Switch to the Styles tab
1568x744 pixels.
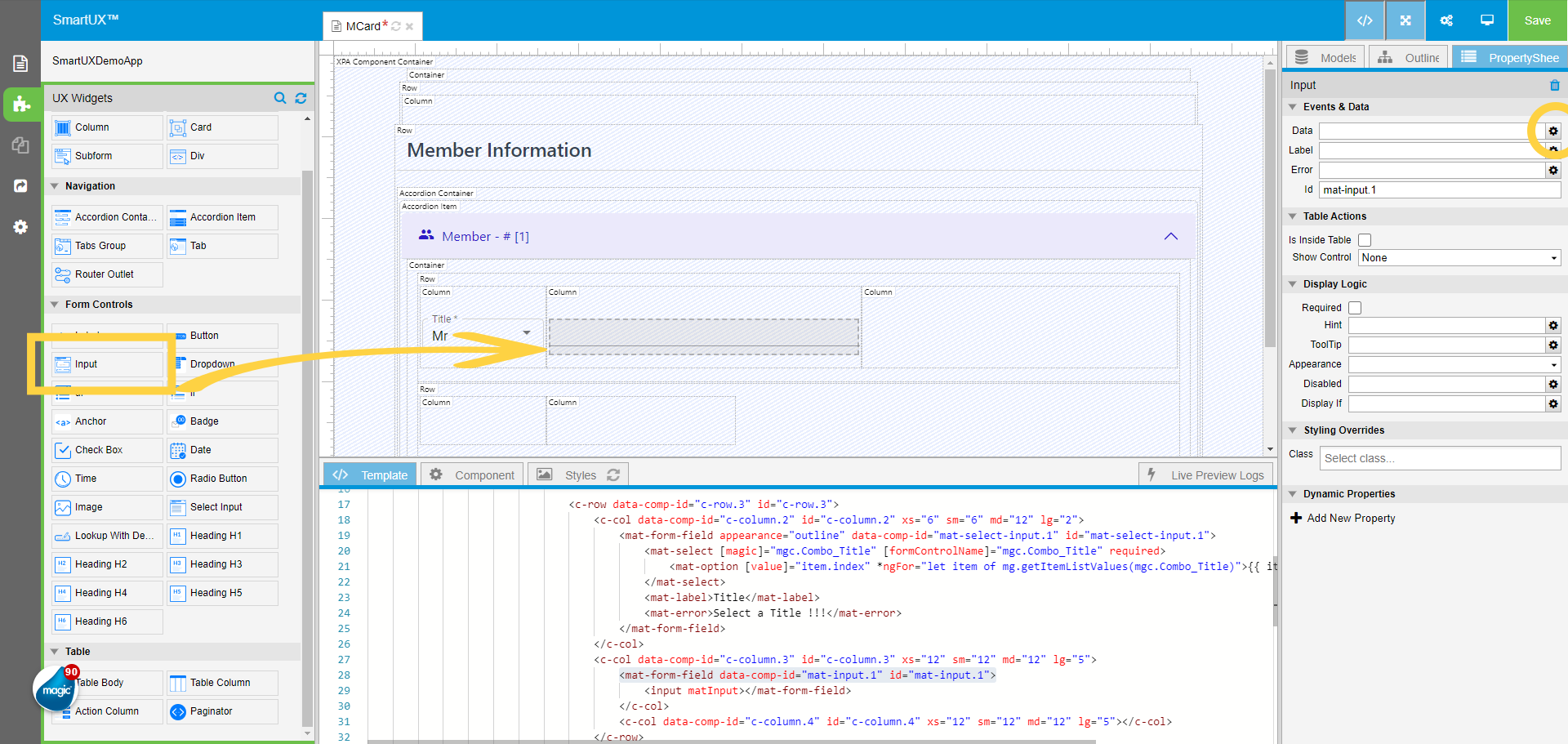(x=579, y=474)
